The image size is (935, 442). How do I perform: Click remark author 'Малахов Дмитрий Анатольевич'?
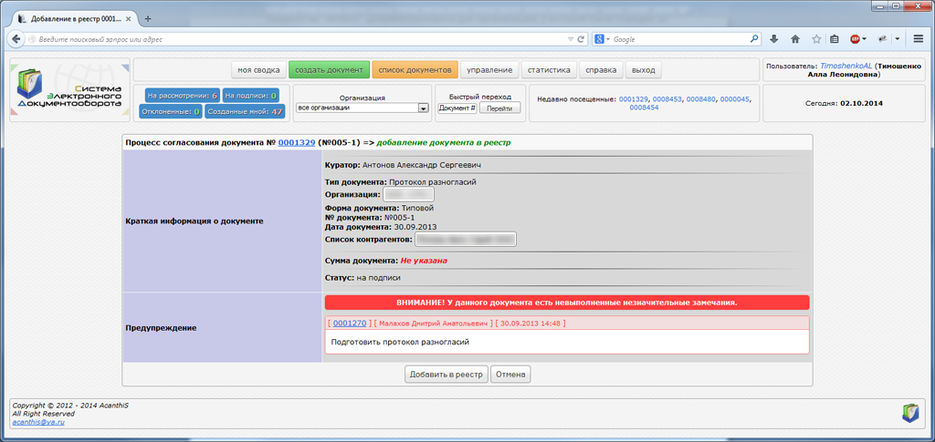click(434, 323)
